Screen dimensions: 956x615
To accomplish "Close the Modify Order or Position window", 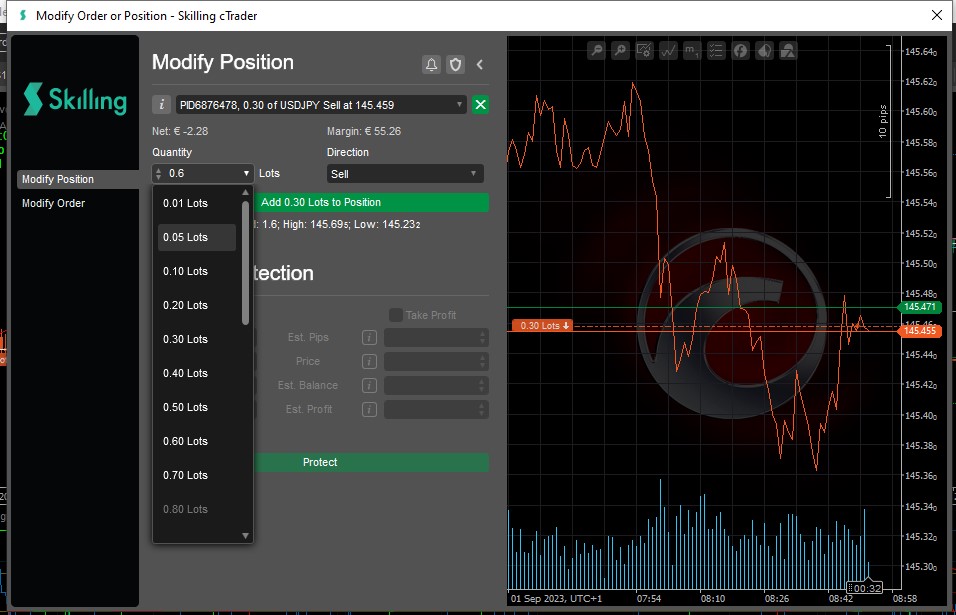I will pyautogui.click(x=937, y=15).
